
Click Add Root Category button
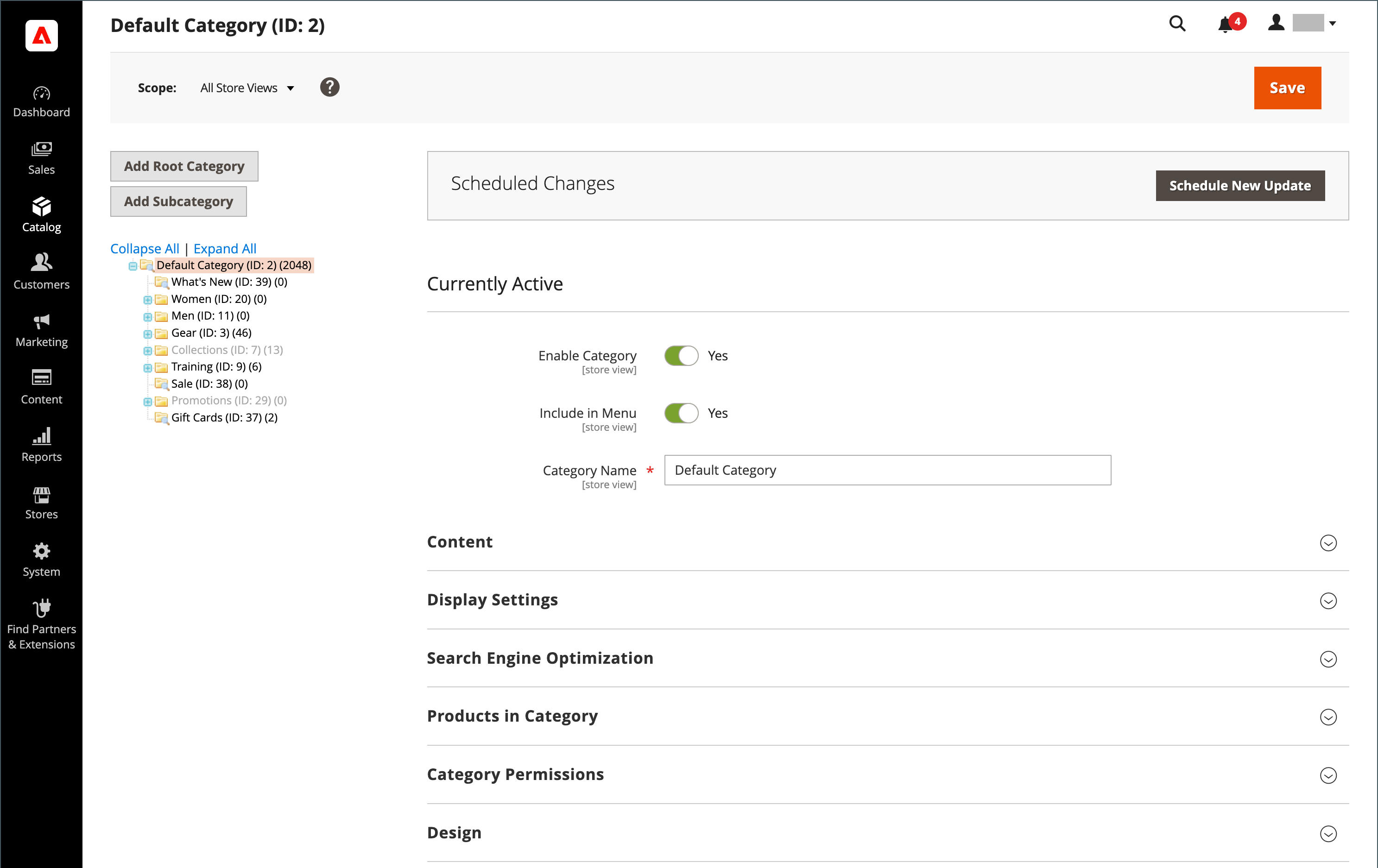click(184, 166)
